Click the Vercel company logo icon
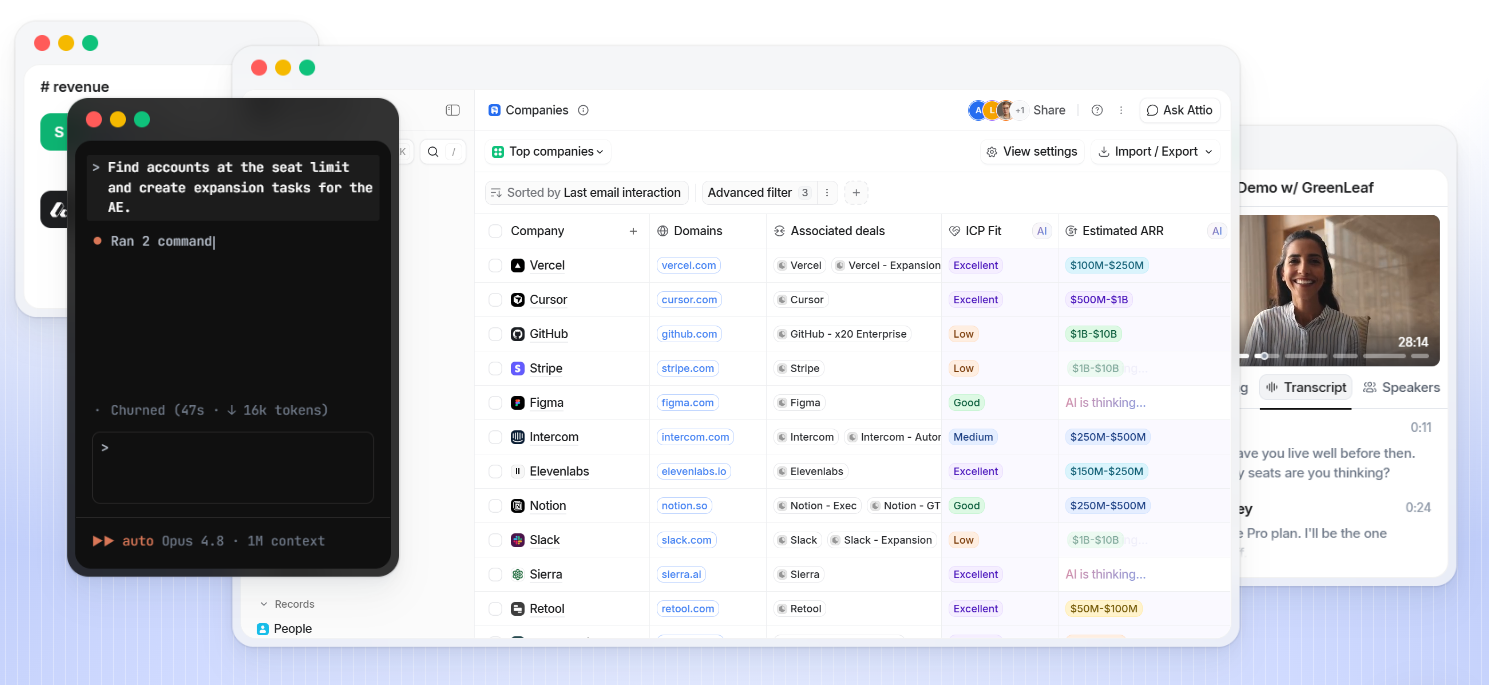Screen dimensions: 1489x685 (x=518, y=265)
